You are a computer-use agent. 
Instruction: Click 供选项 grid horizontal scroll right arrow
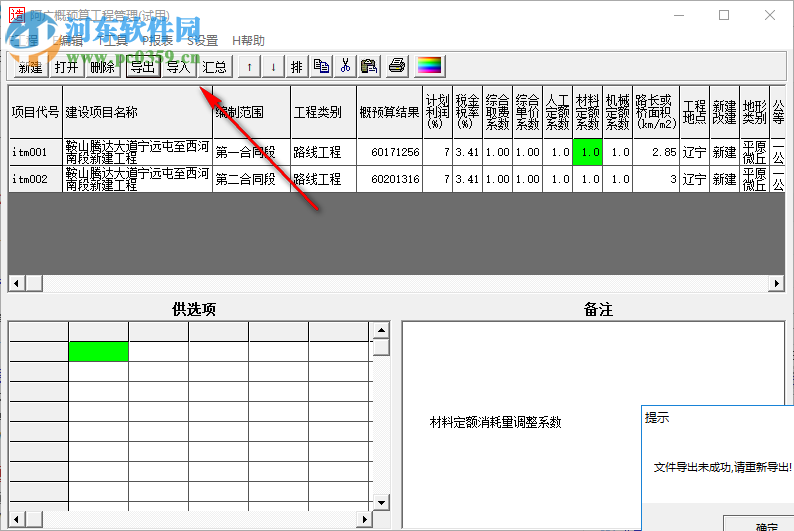click(364, 519)
